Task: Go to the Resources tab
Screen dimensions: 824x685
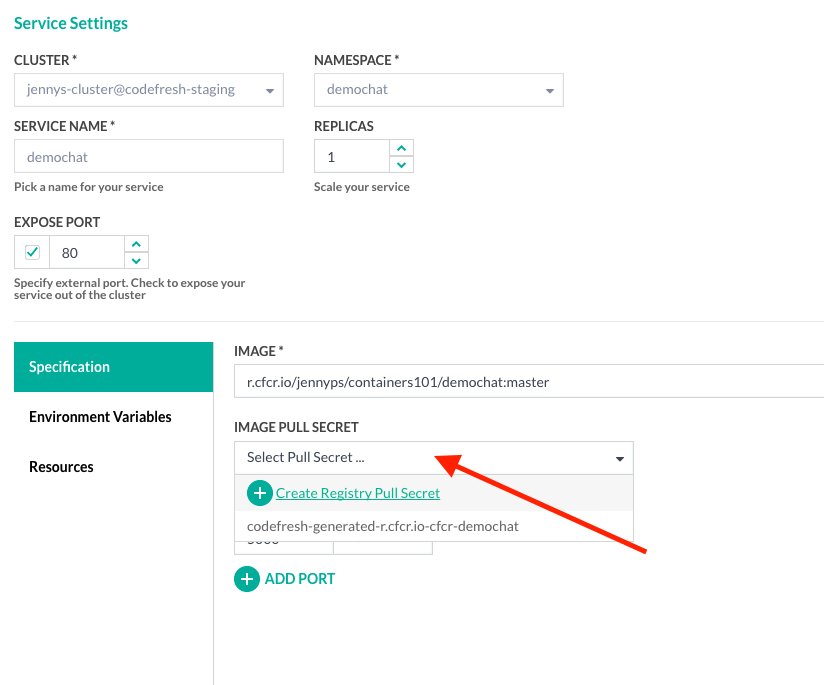Action: point(62,467)
